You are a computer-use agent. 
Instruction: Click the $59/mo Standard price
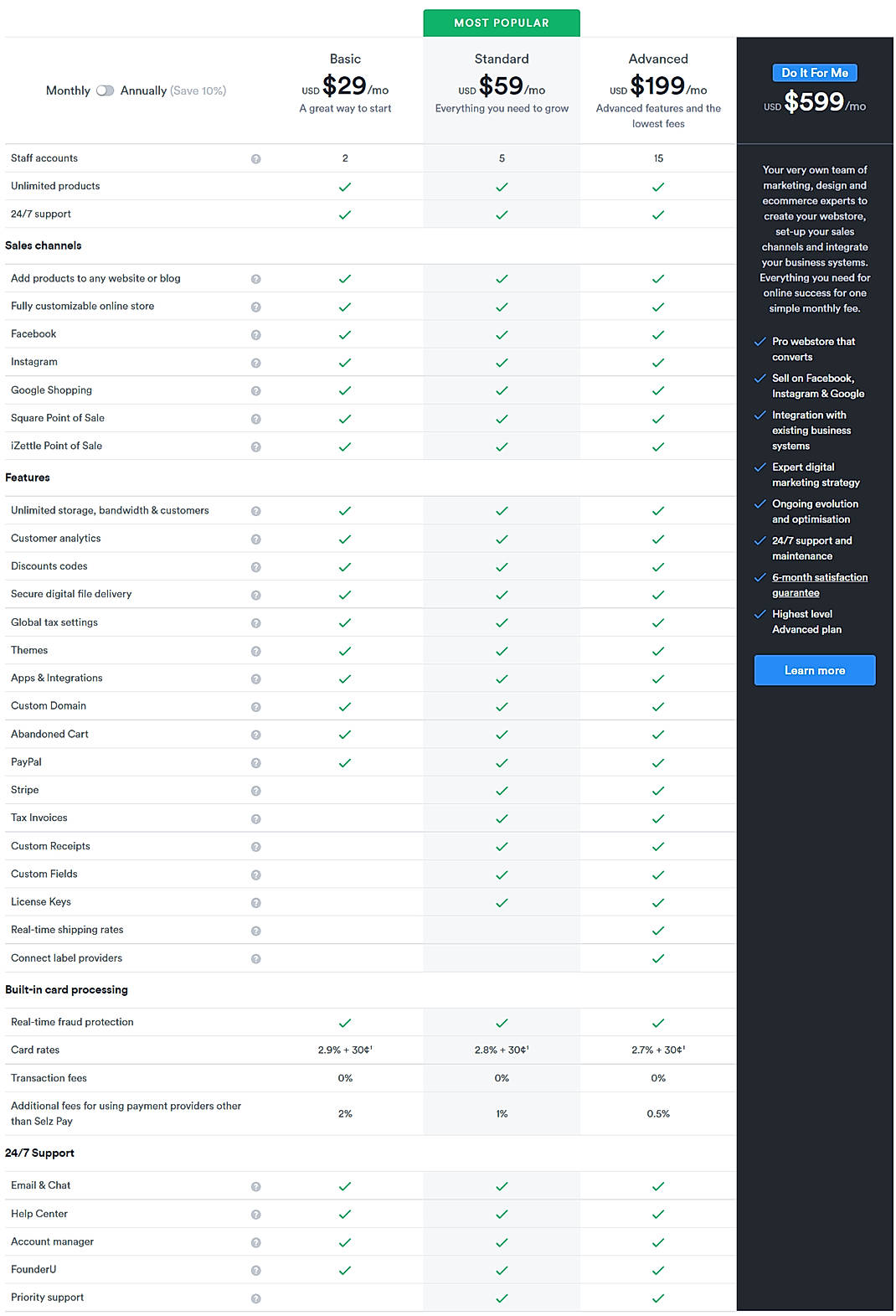(x=502, y=85)
